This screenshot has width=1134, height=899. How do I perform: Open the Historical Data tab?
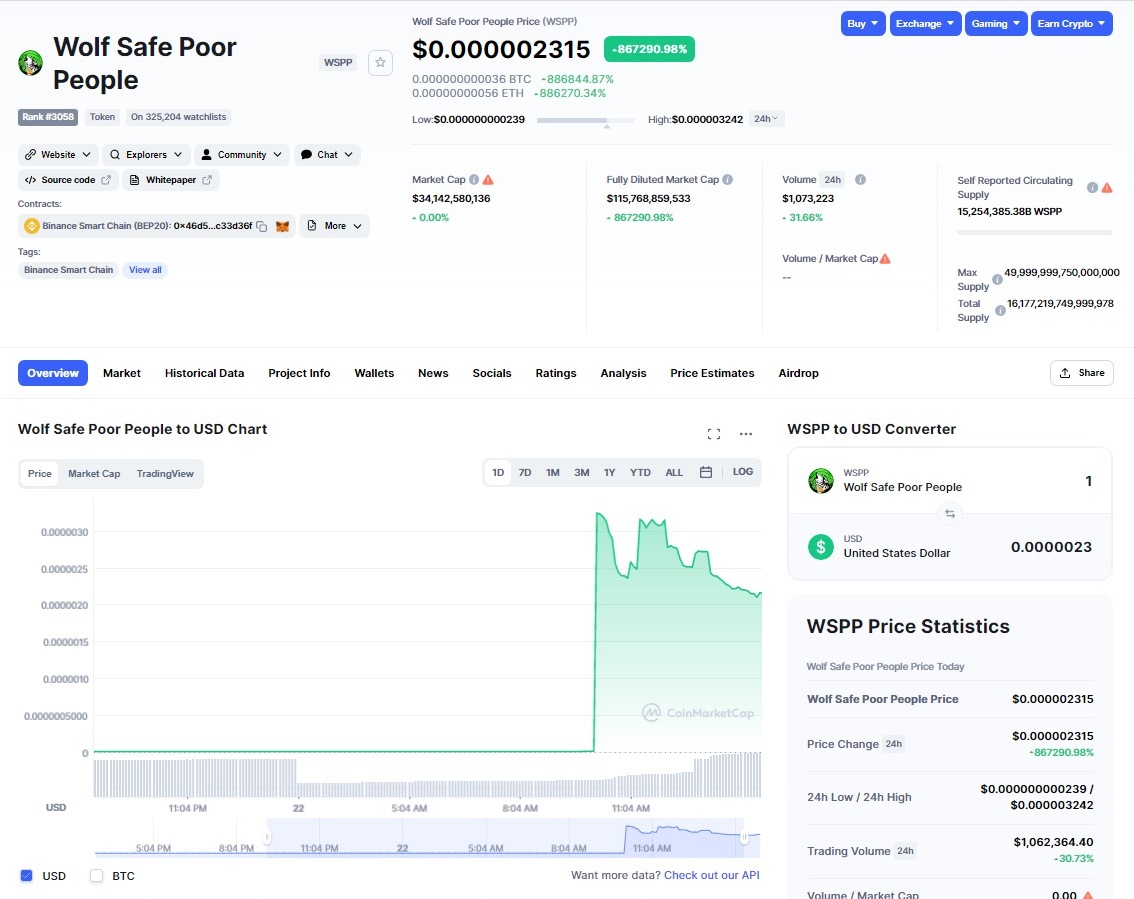[205, 373]
